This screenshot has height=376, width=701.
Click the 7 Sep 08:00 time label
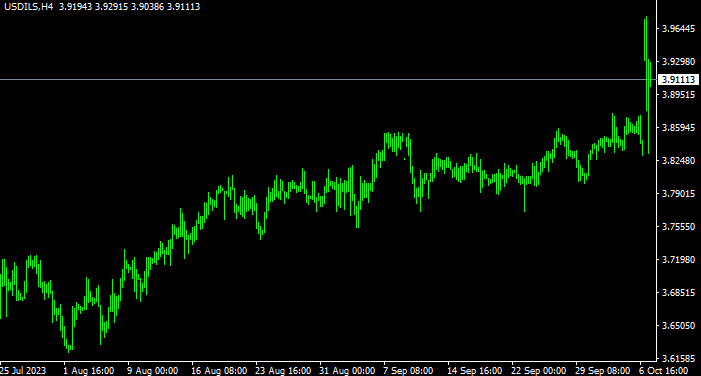click(408, 371)
